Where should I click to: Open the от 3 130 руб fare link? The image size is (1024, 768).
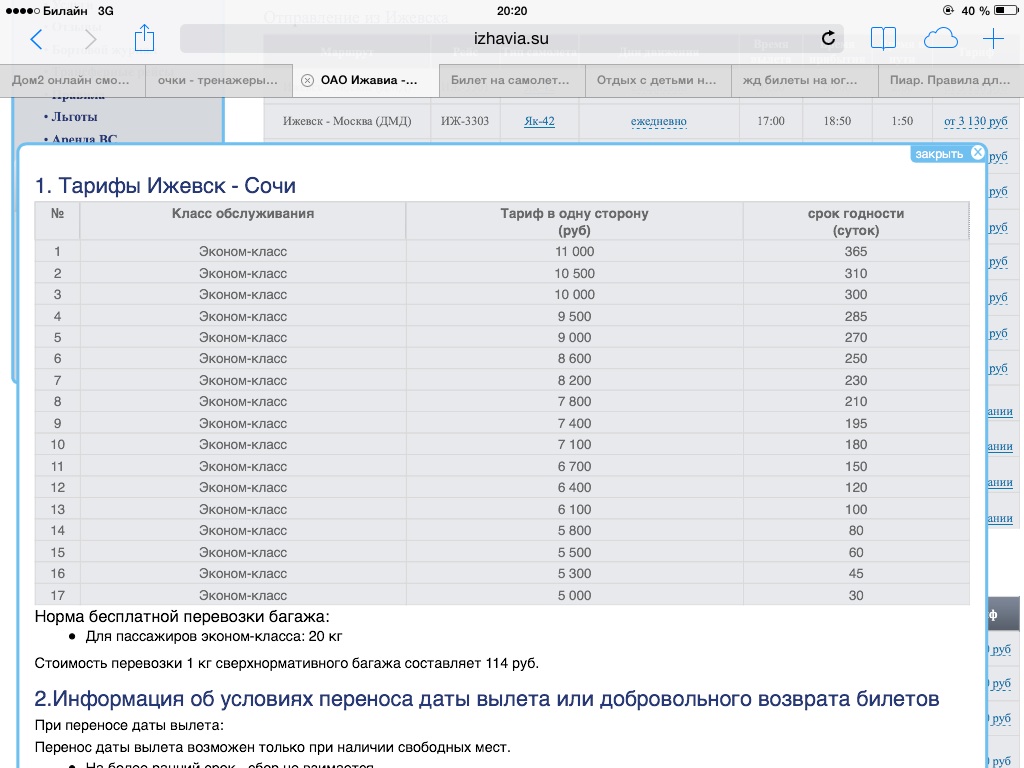pyautogui.click(x=976, y=121)
